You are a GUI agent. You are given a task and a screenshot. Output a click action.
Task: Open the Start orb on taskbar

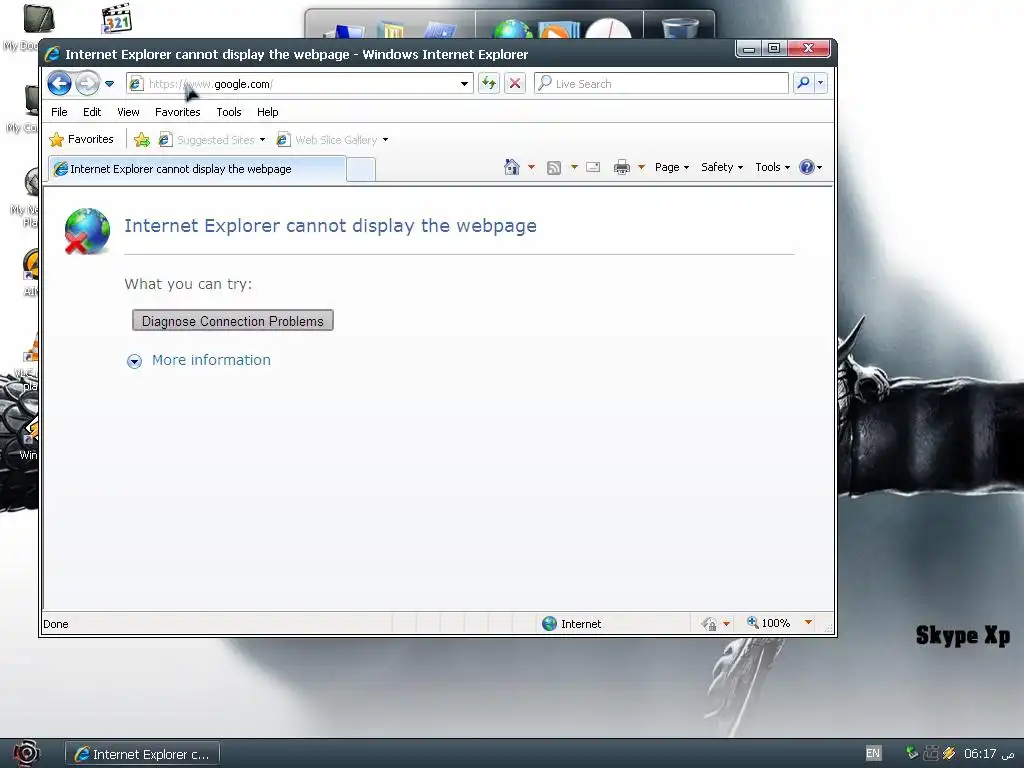26,754
